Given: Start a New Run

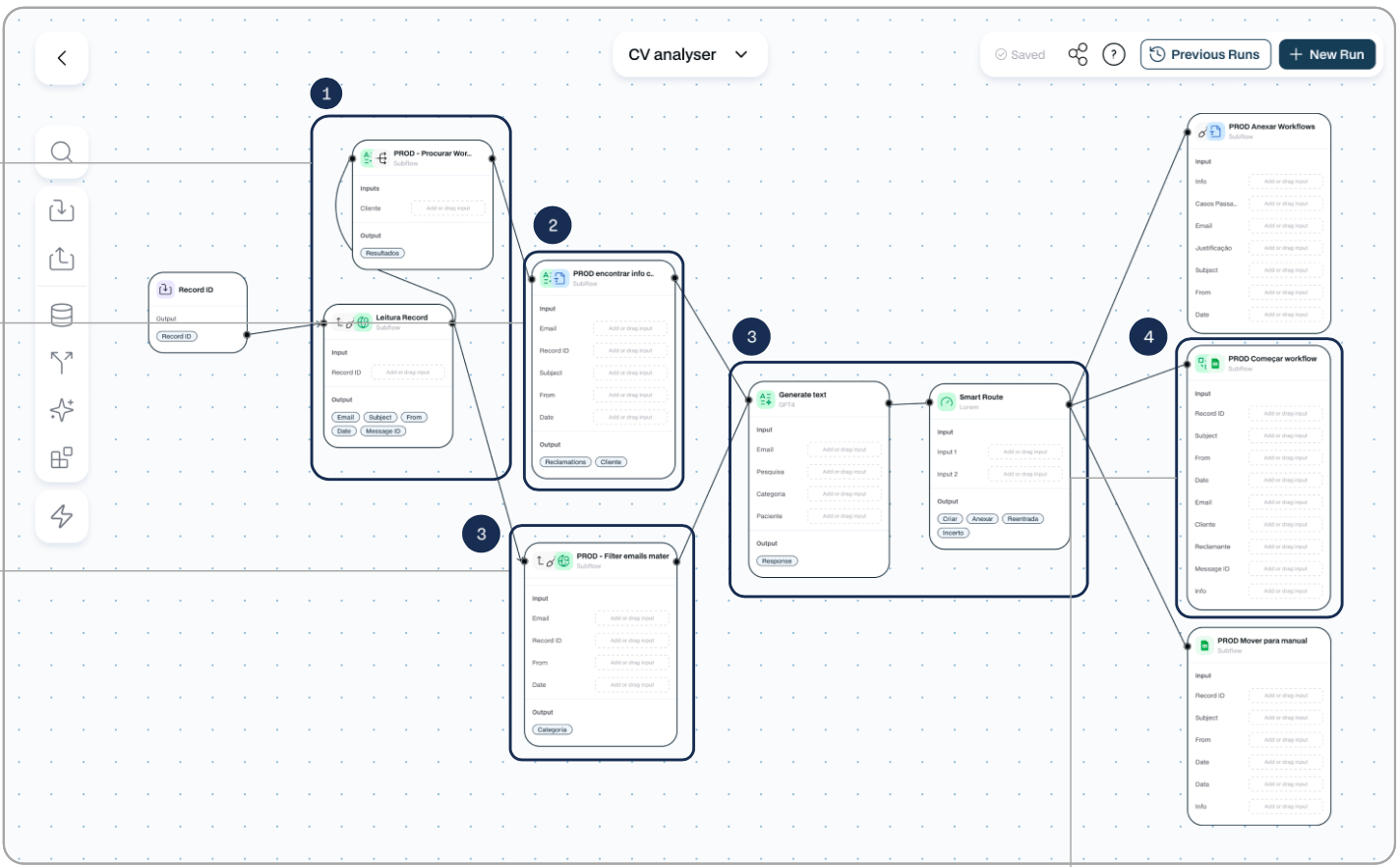Looking at the screenshot, I should [1326, 55].
